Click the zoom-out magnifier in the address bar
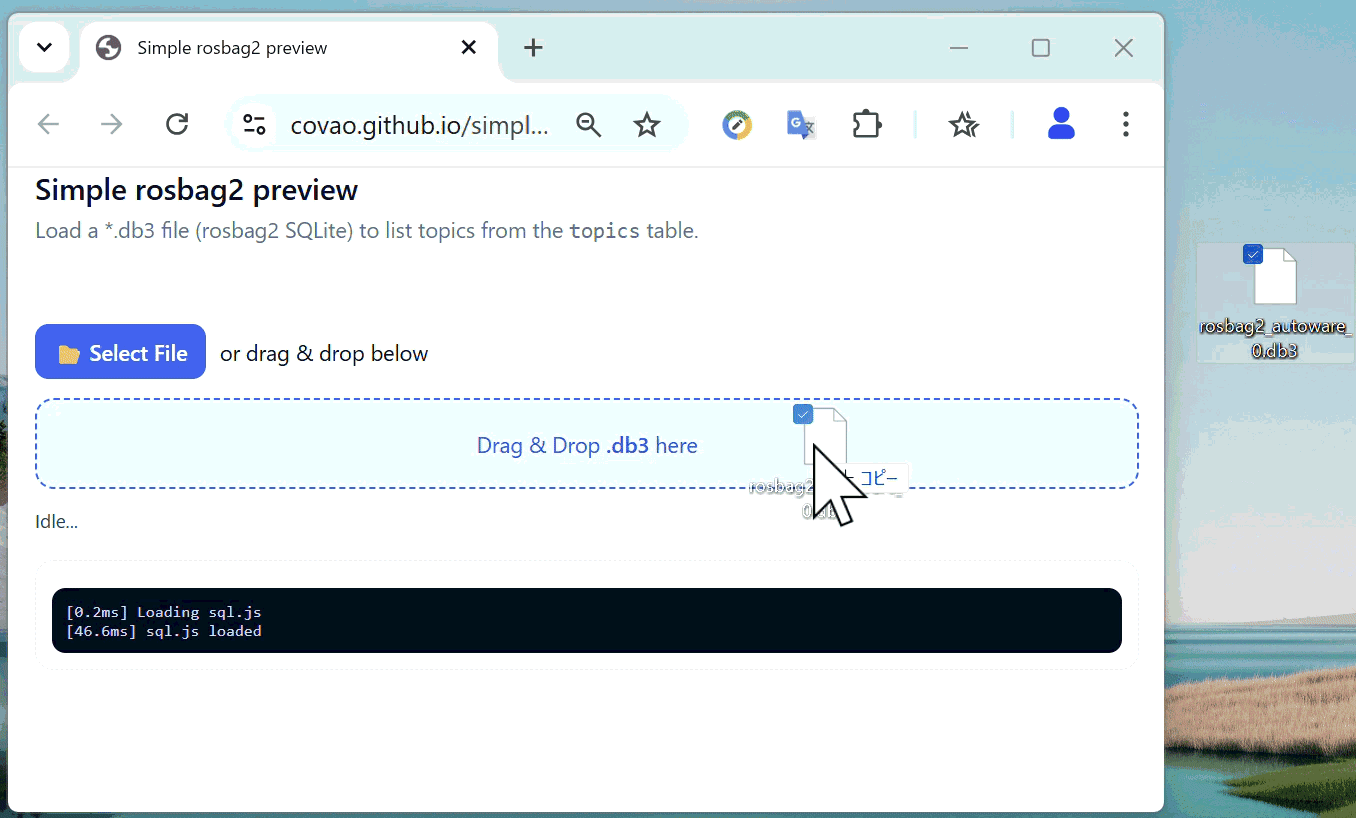 click(589, 124)
